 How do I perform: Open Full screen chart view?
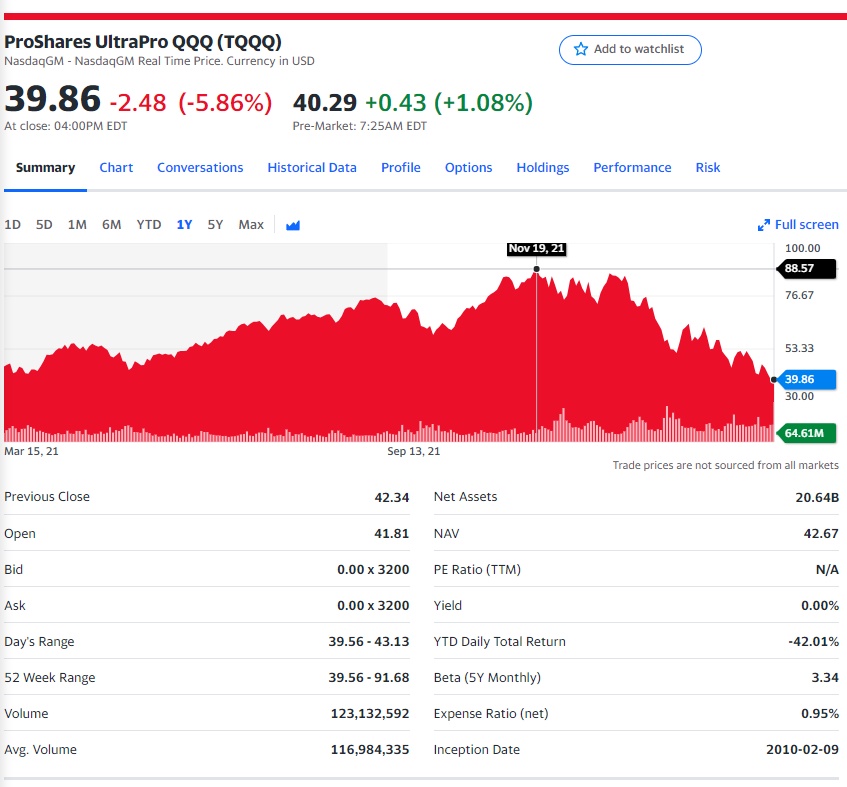coord(798,225)
